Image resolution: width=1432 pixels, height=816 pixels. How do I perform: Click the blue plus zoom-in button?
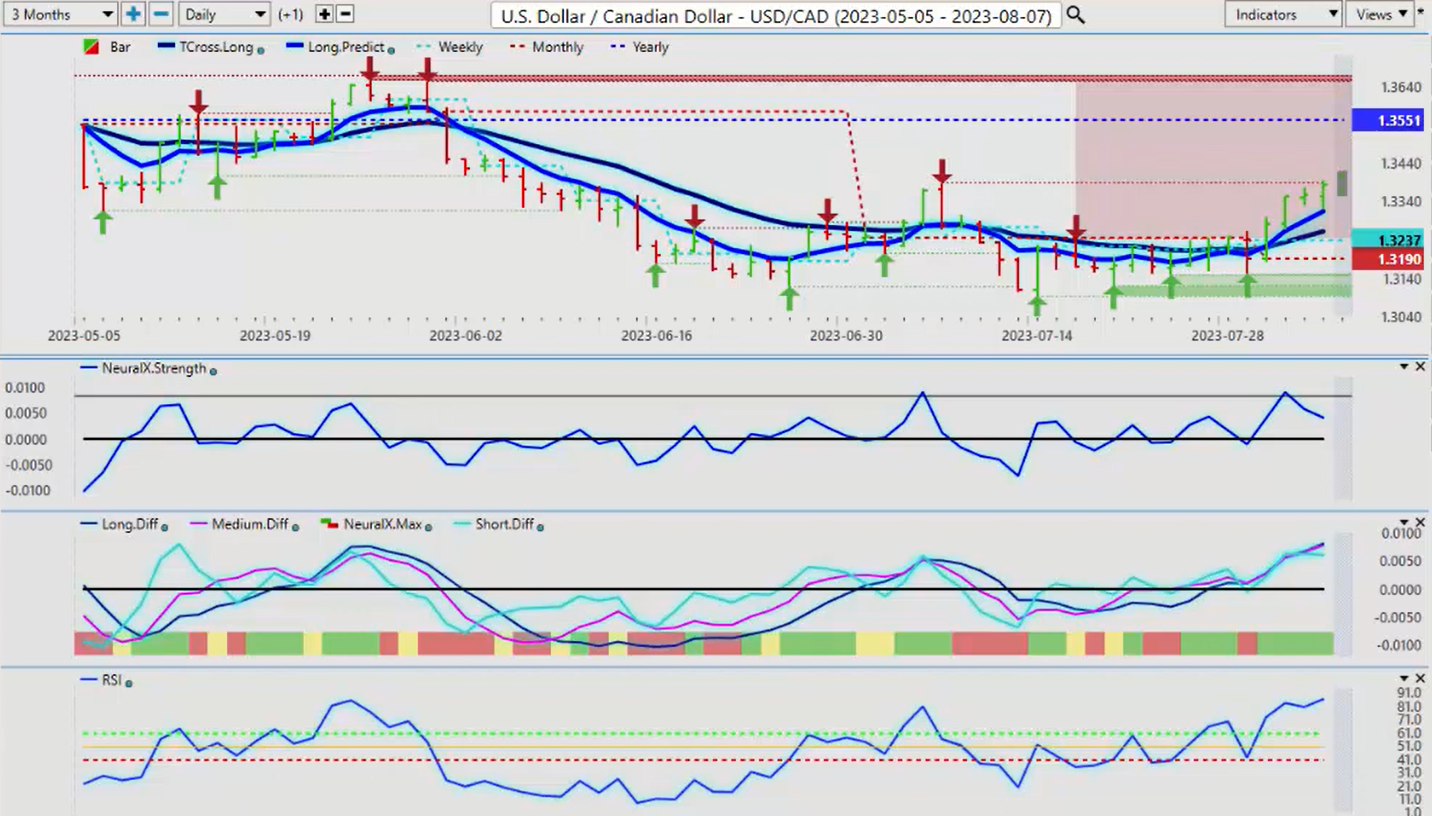coord(133,14)
